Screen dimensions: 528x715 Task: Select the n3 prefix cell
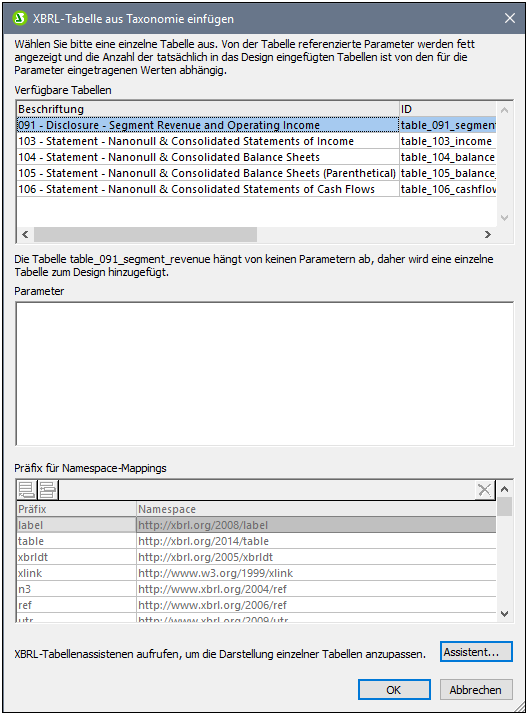coord(77,589)
